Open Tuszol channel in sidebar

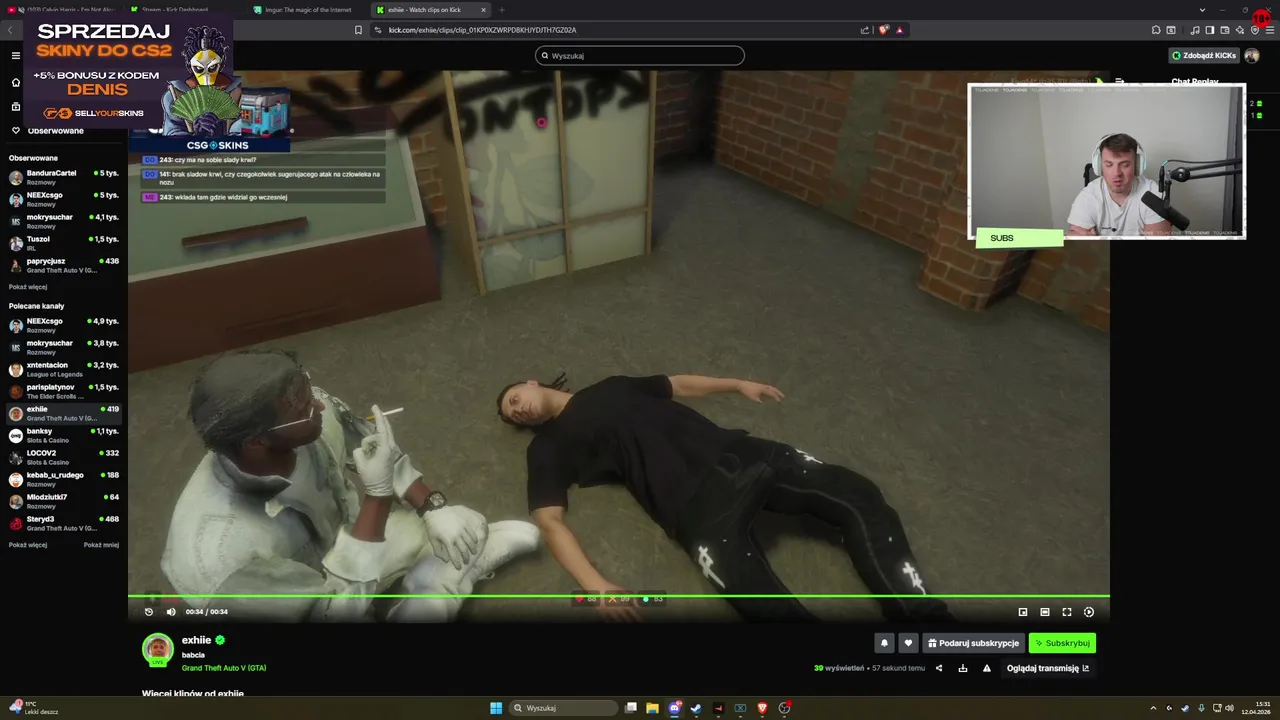(x=64, y=243)
